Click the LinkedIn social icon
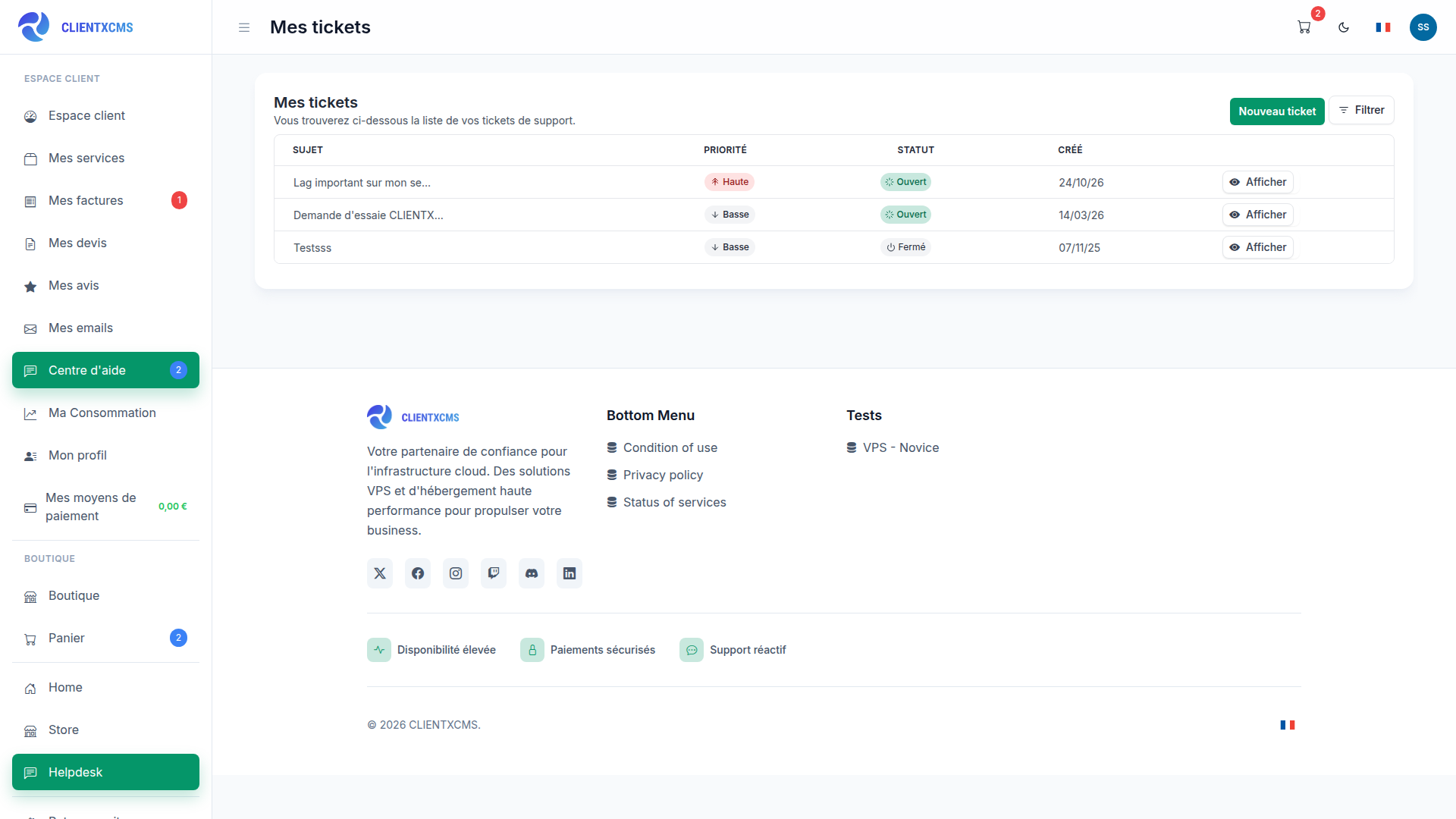This screenshot has height=819, width=1456. pos(570,573)
